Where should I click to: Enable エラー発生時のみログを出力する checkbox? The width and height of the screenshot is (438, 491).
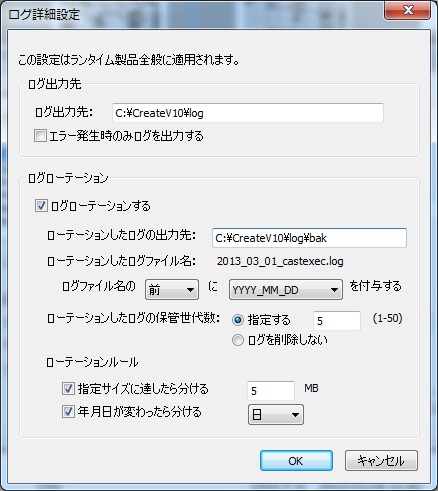(x=40, y=136)
